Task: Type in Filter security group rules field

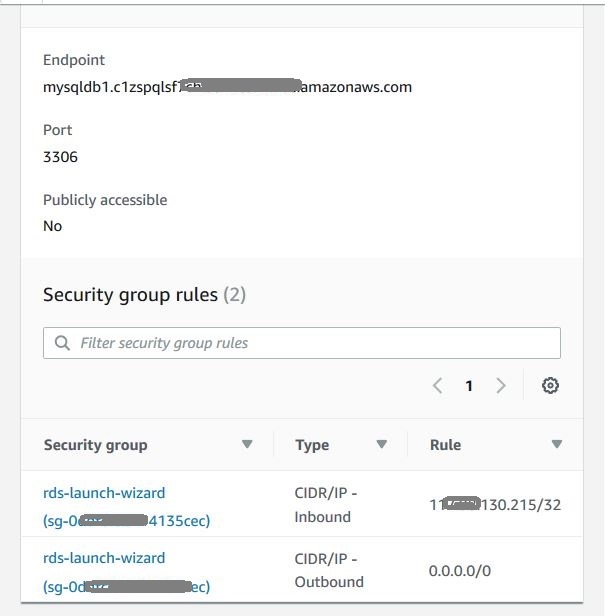Action: coord(310,343)
